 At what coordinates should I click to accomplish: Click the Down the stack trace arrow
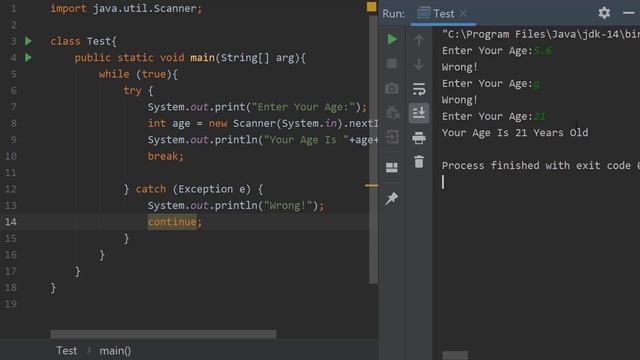[419, 64]
